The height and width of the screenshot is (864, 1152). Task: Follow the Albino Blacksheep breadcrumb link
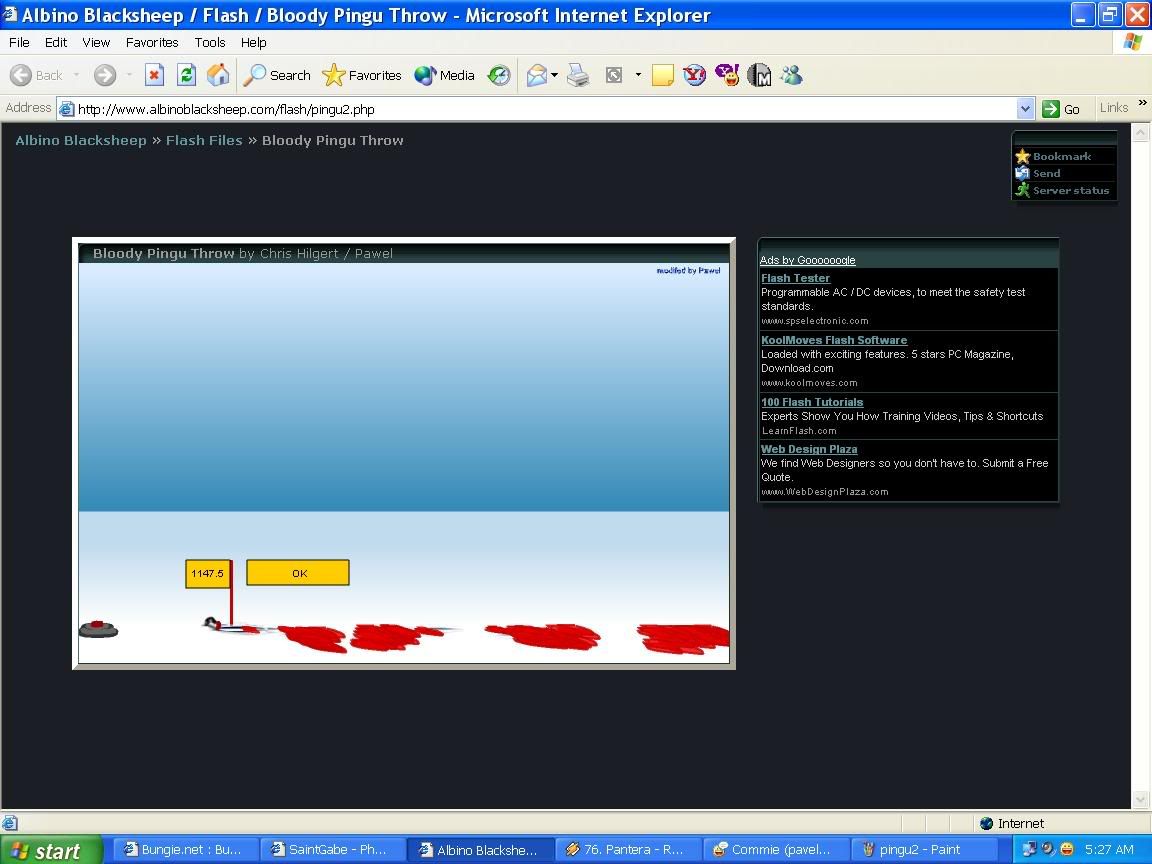tap(81, 140)
